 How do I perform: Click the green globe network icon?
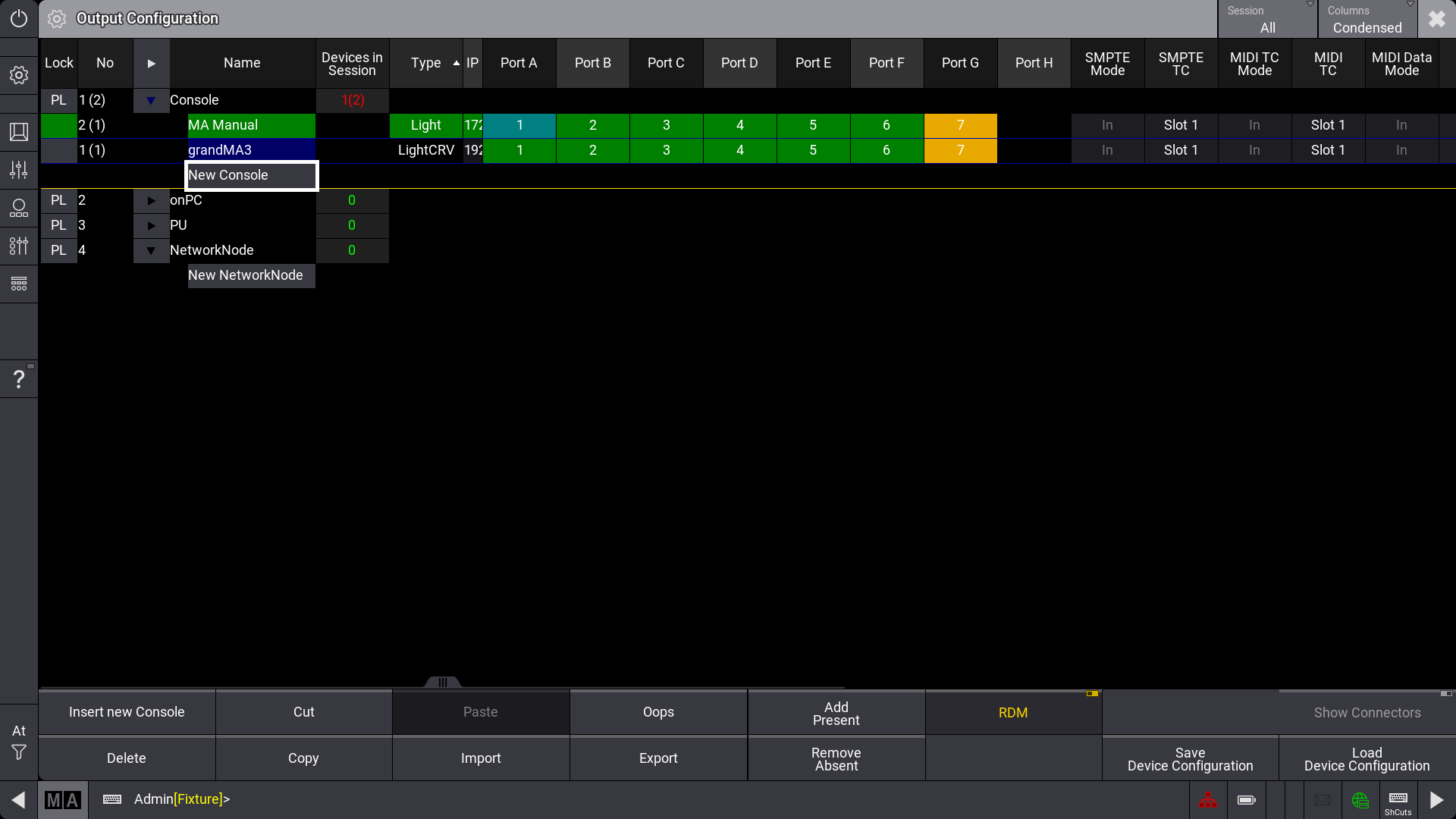coord(1360,800)
